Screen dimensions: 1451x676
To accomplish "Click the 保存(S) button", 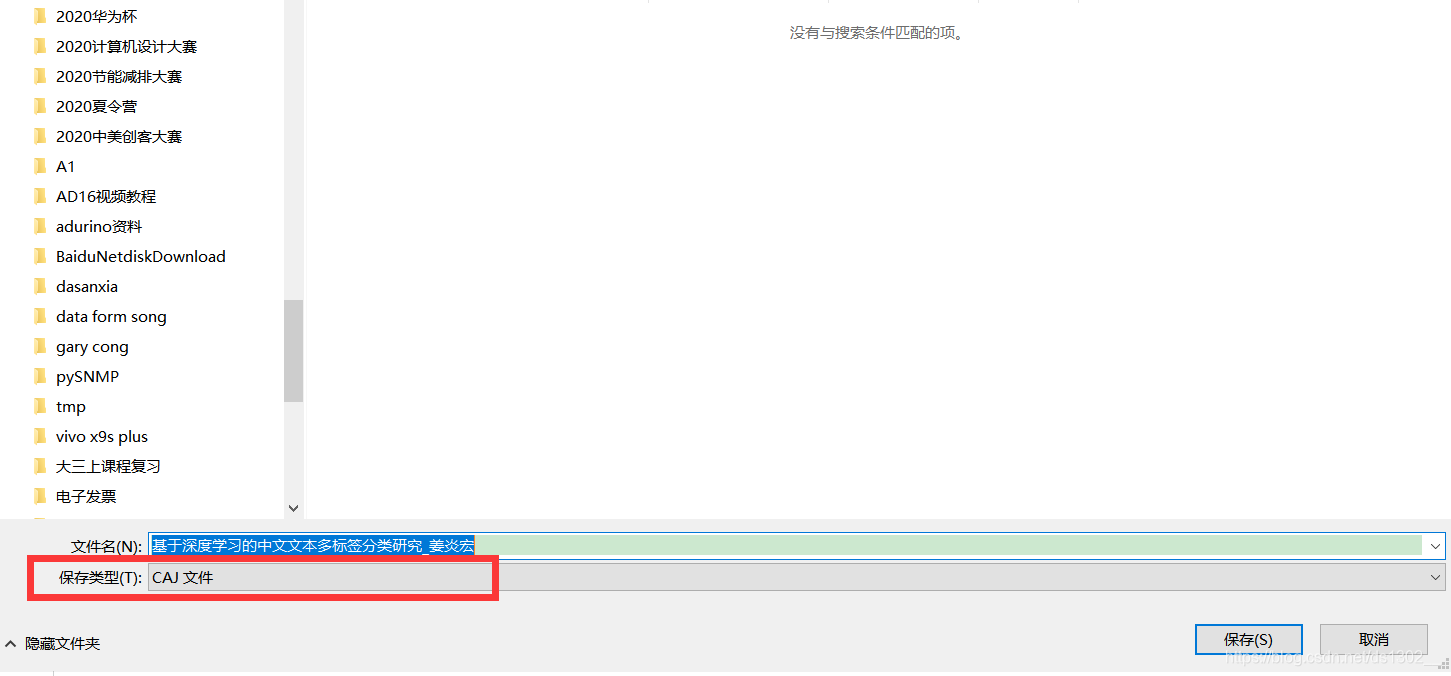I will (x=1249, y=640).
